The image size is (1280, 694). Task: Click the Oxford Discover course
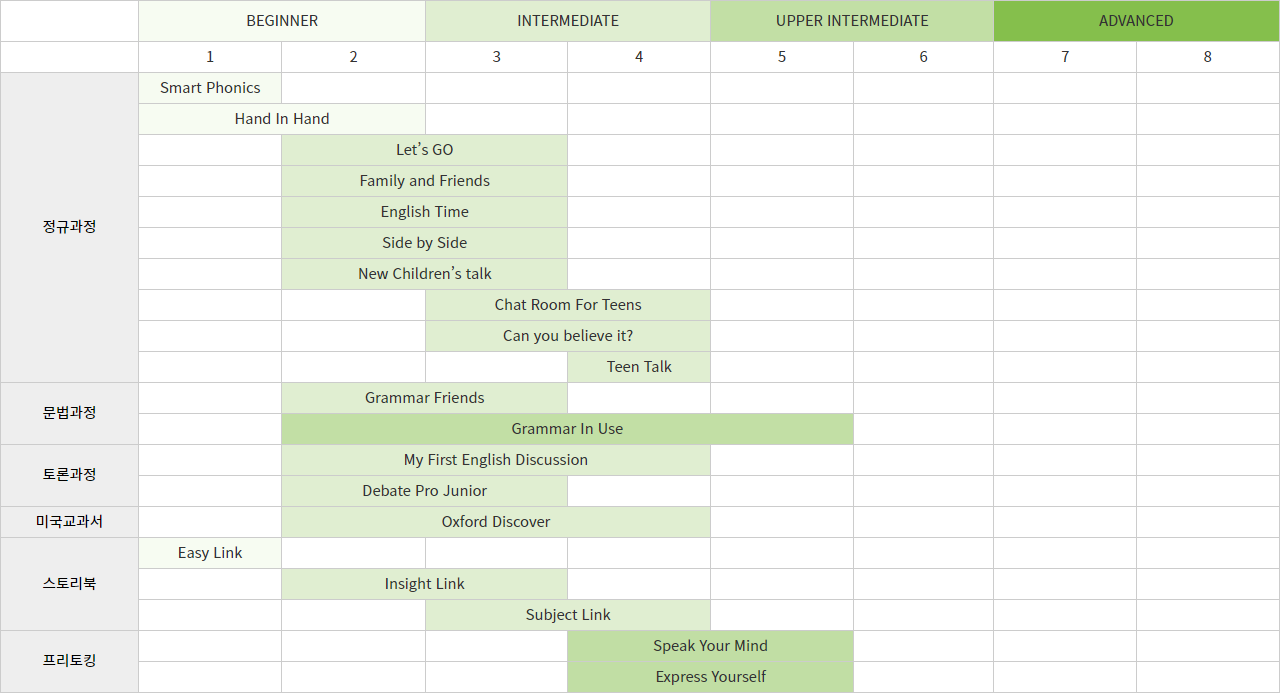pos(496,522)
